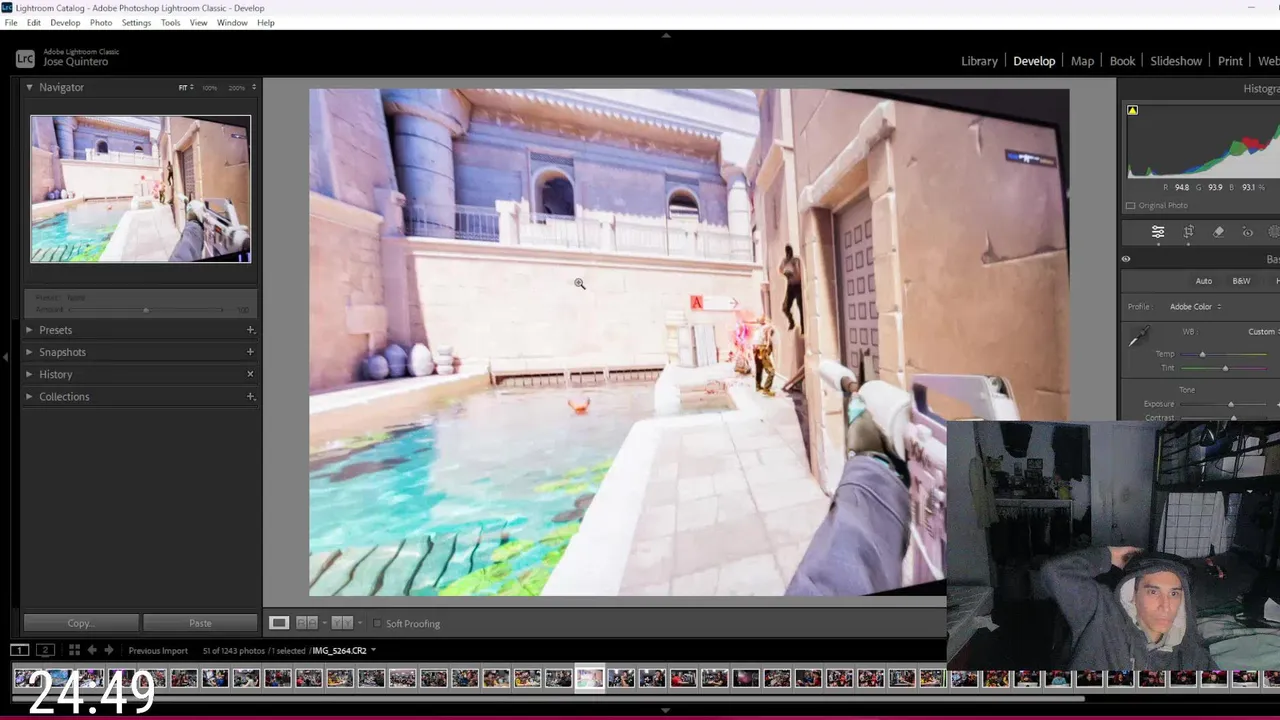Image resolution: width=1280 pixels, height=720 pixels.
Task: Switch to the Slideshow module
Action: [1176, 61]
